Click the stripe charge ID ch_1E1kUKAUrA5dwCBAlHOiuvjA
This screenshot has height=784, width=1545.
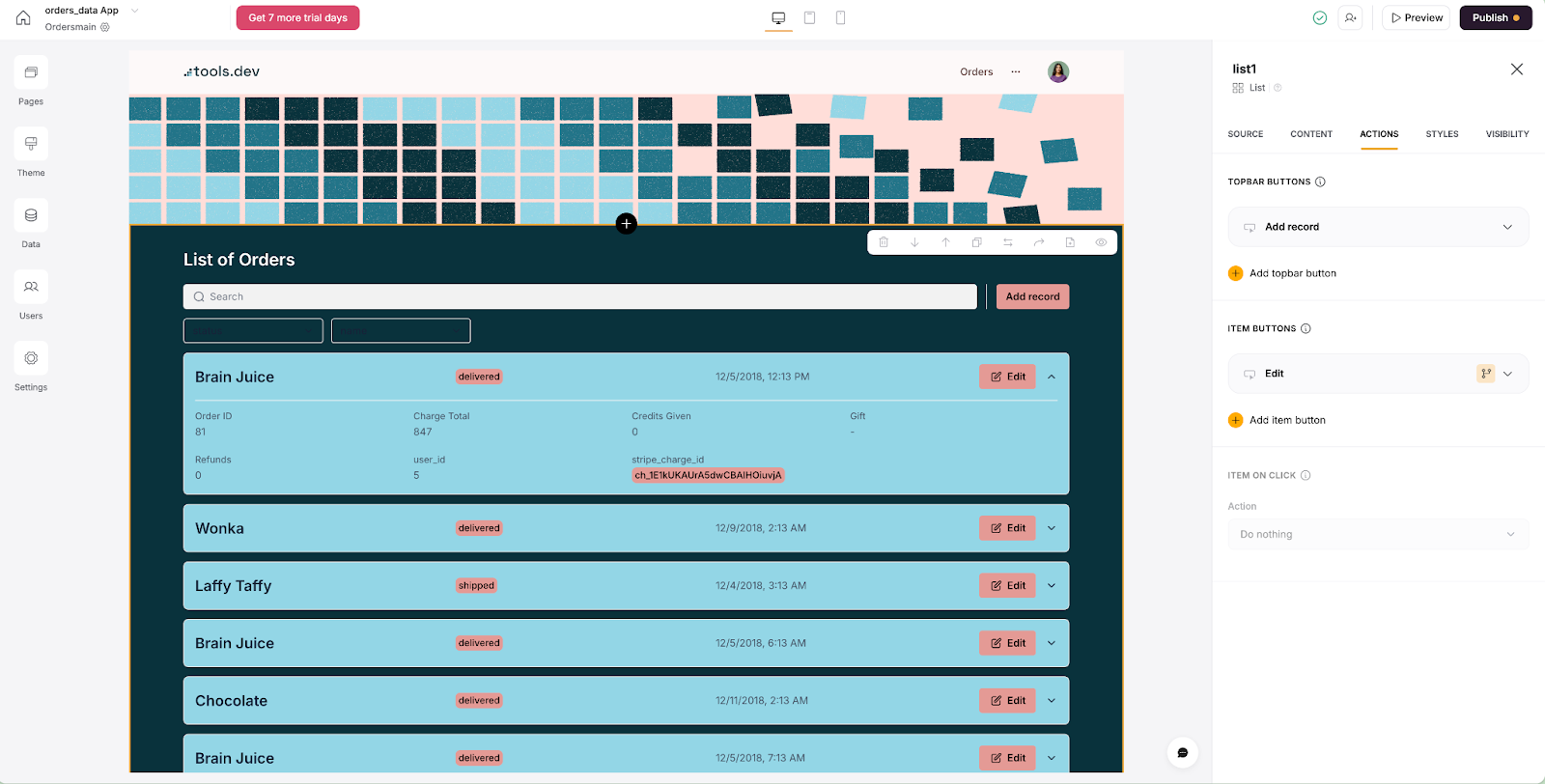[x=708, y=475]
